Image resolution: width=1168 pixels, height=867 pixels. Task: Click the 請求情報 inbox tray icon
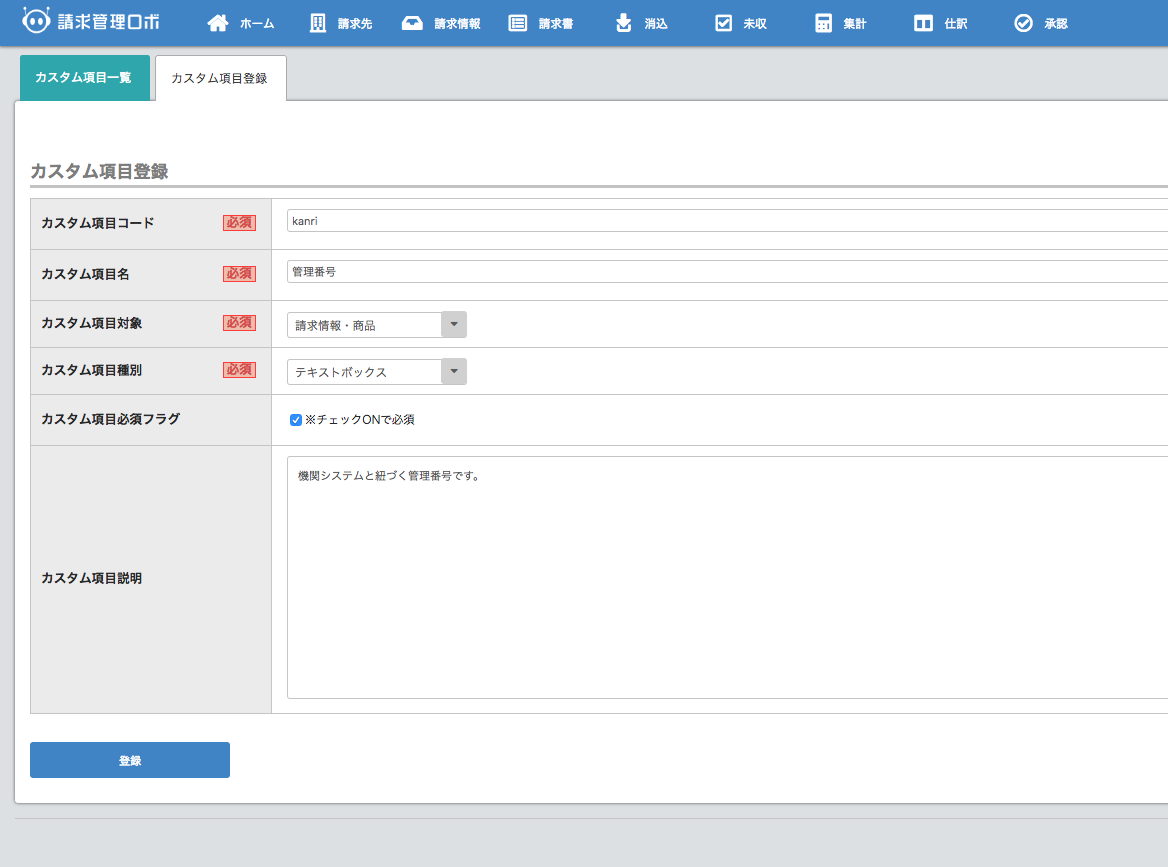coord(412,23)
